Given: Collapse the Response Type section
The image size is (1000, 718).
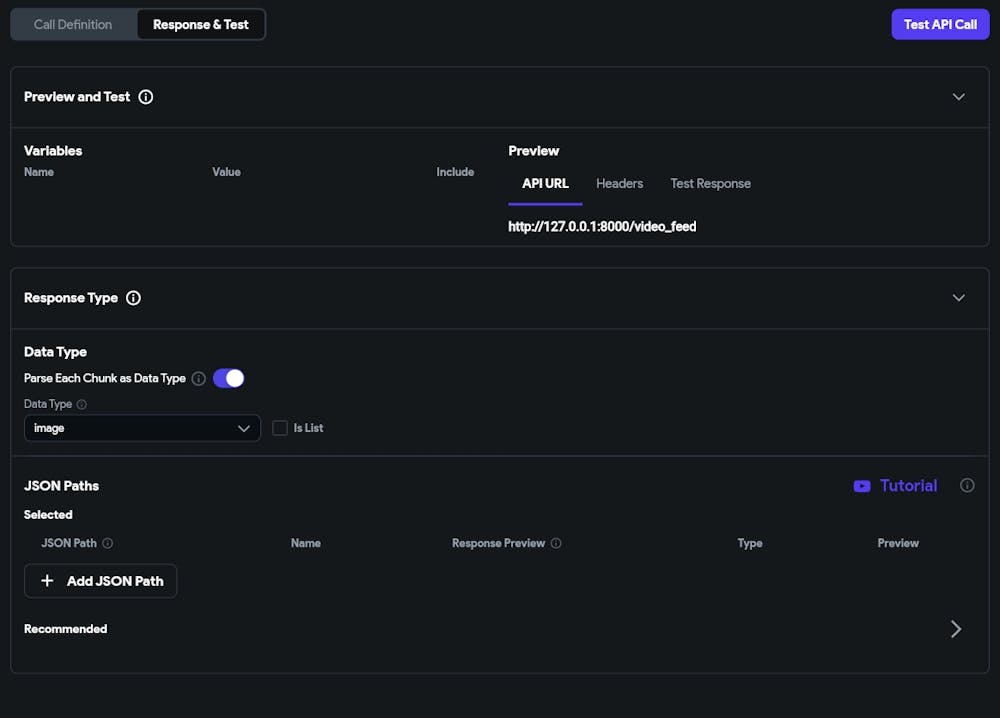Looking at the screenshot, I should pyautogui.click(x=958, y=298).
